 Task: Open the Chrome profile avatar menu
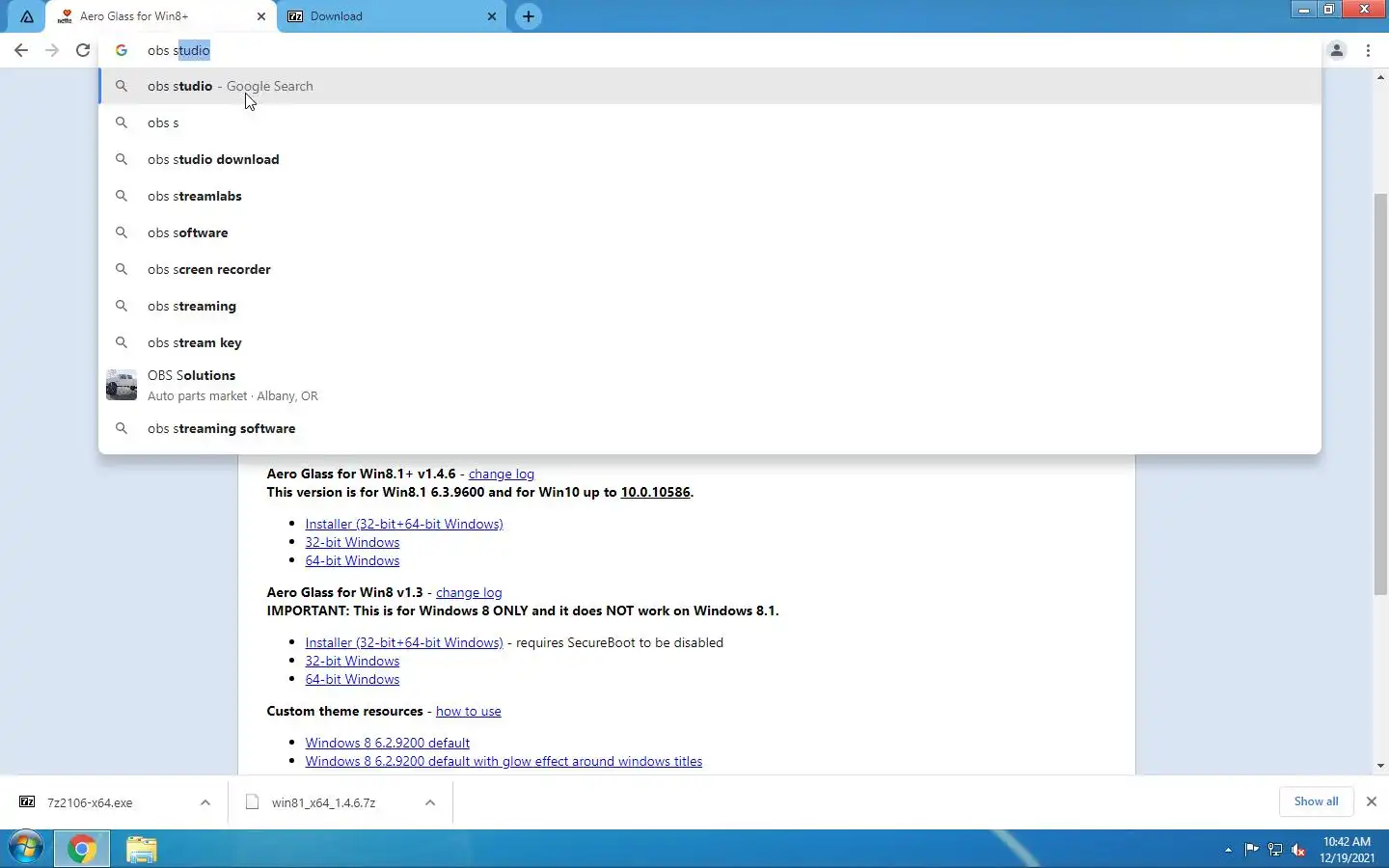pyautogui.click(x=1337, y=50)
